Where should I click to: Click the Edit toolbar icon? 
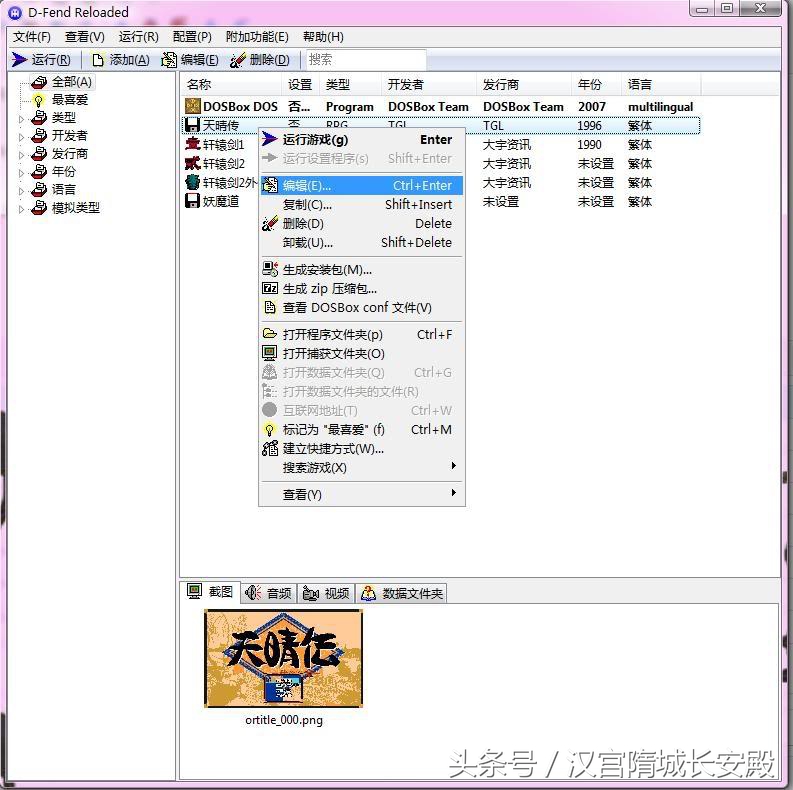(x=169, y=60)
